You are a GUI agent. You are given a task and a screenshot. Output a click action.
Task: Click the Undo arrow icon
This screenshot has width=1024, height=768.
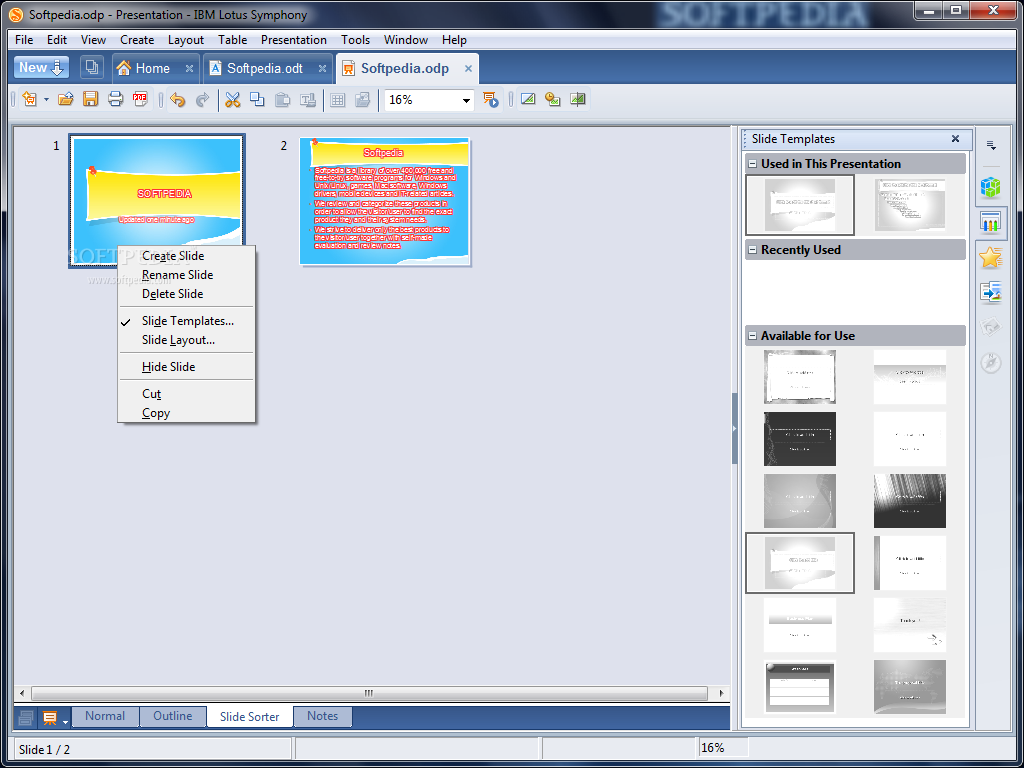[178, 99]
